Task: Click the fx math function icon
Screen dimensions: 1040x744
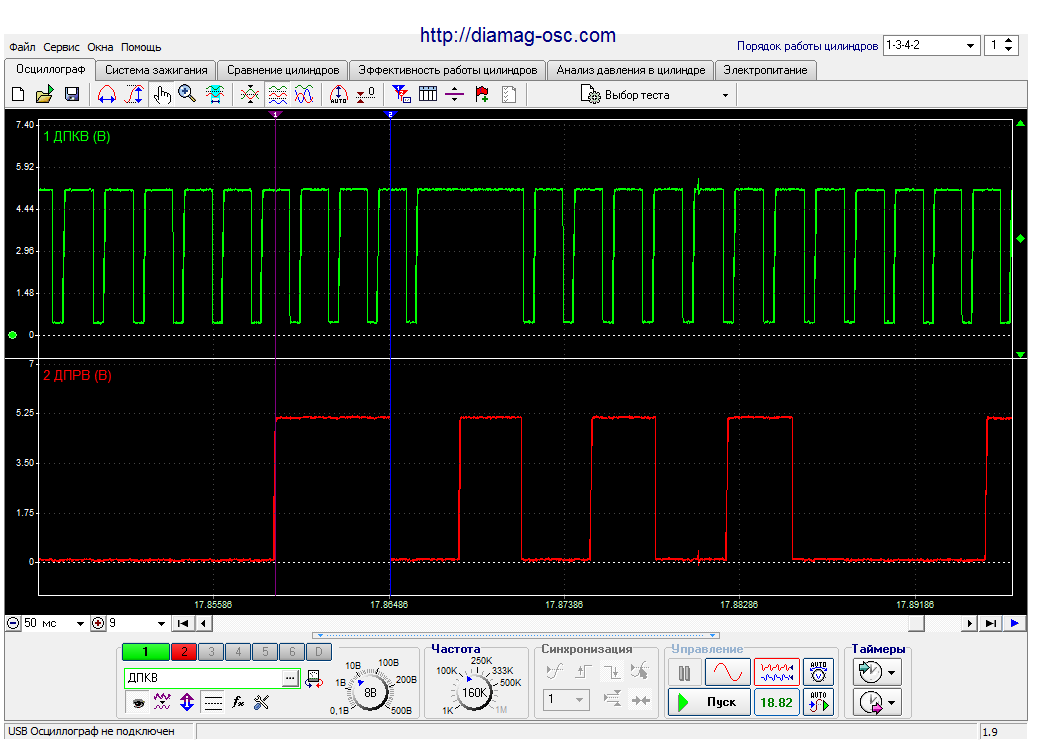Action: (x=238, y=702)
